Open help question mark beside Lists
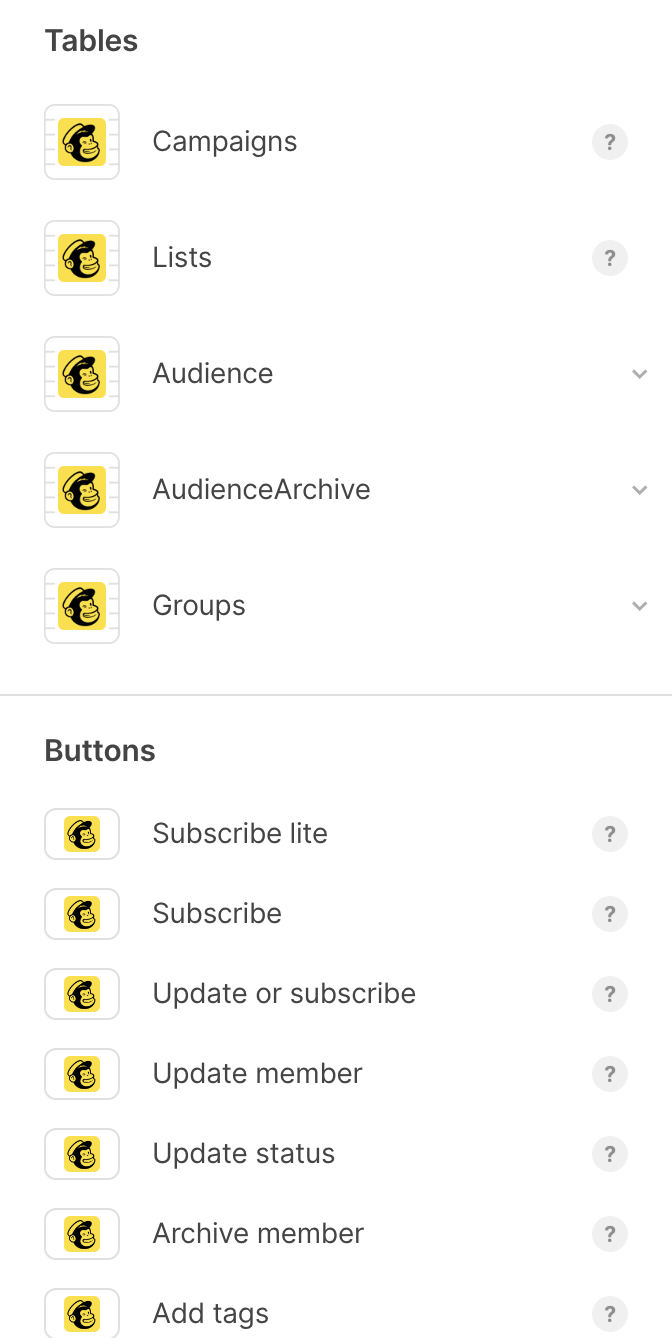 pyautogui.click(x=610, y=258)
